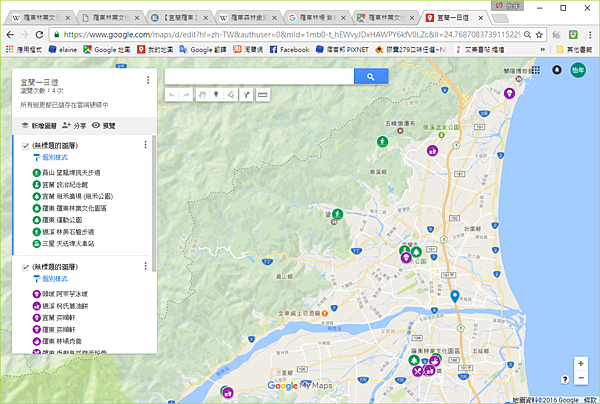Open the teal account avatar
Viewport: 600px width, 404px height.
(578, 70)
